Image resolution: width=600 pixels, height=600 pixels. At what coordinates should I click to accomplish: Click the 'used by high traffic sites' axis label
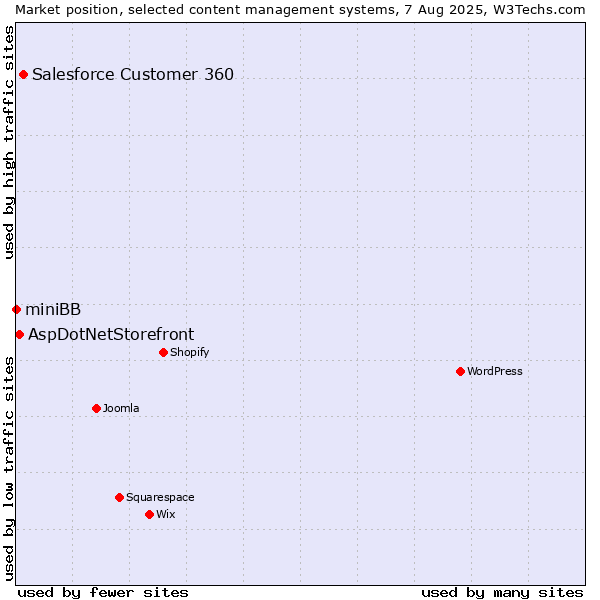click(x=9, y=142)
